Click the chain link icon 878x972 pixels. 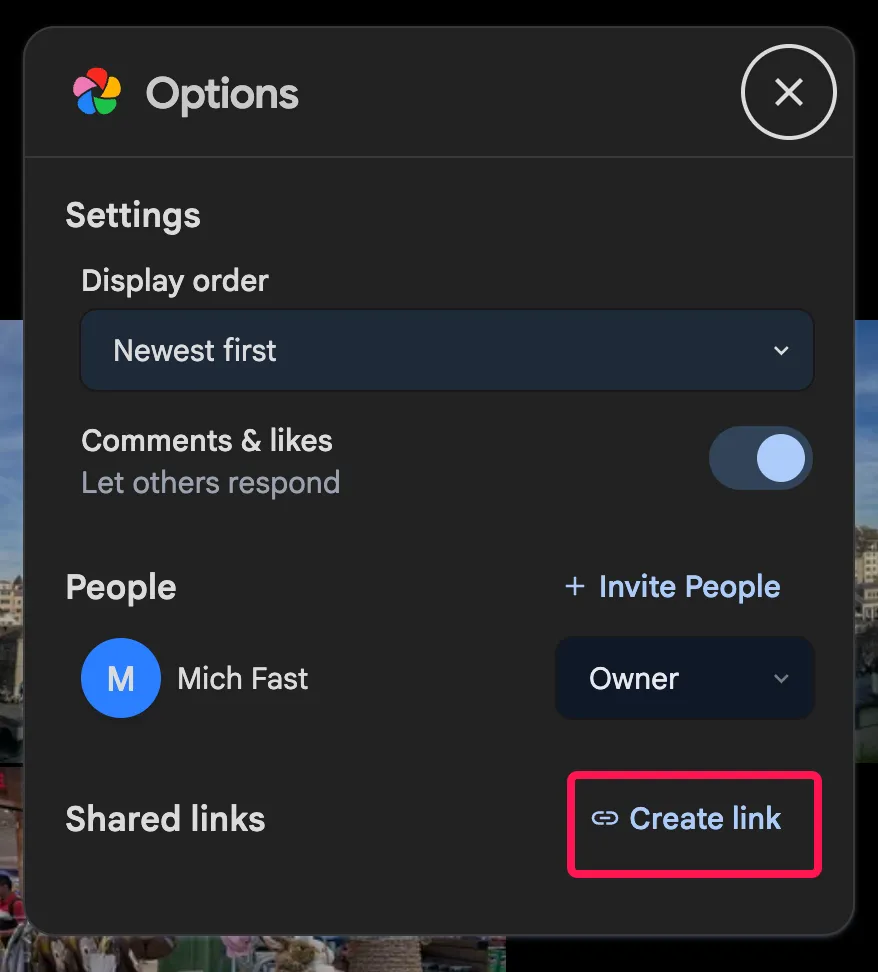point(604,819)
